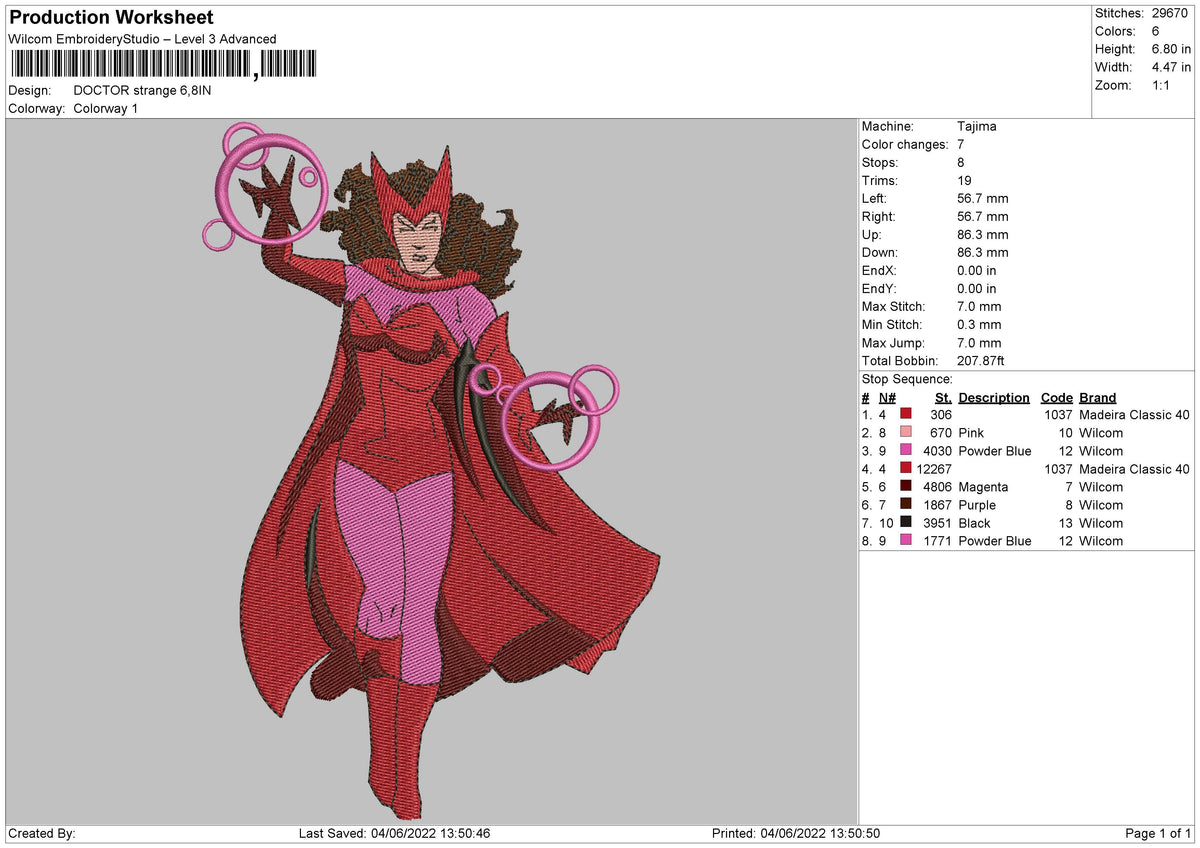Screen dimensions: 1200x848
Task: Click the stitches value 29670
Action: 1170,13
